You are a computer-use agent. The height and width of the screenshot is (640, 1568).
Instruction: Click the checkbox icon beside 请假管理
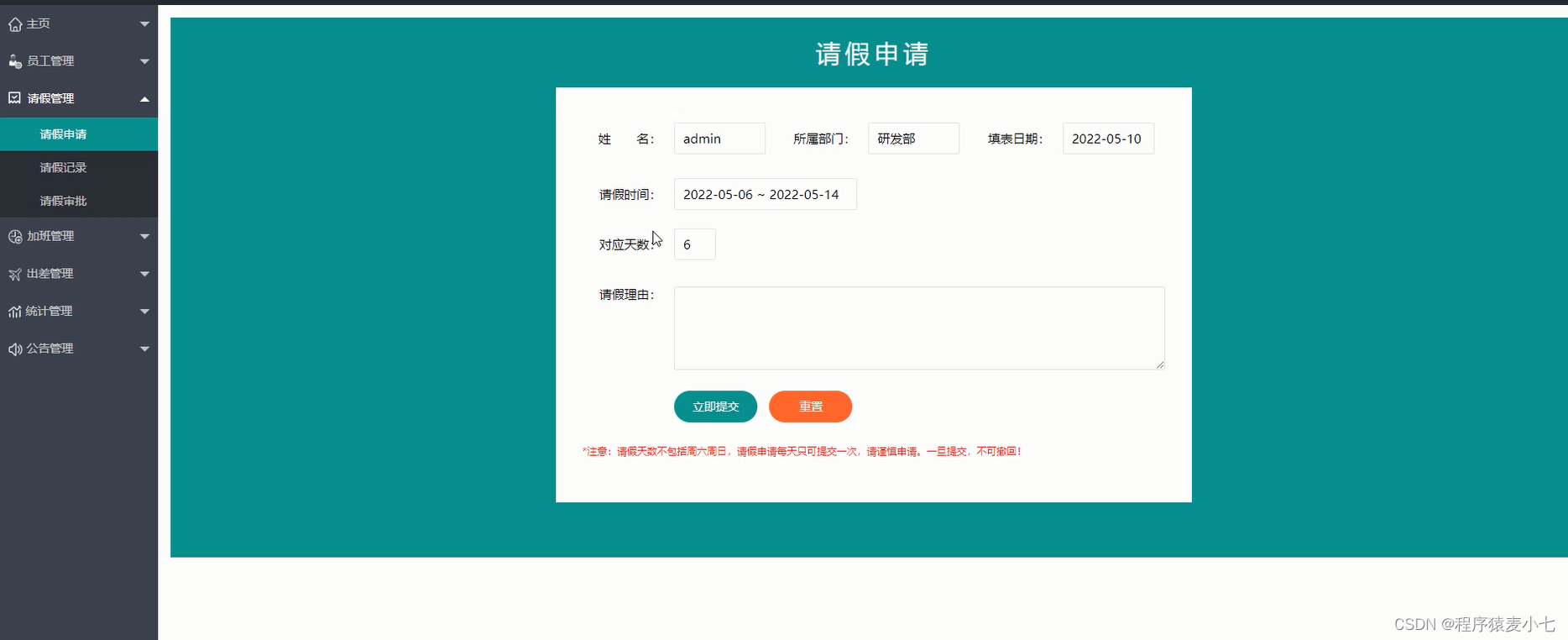point(15,98)
